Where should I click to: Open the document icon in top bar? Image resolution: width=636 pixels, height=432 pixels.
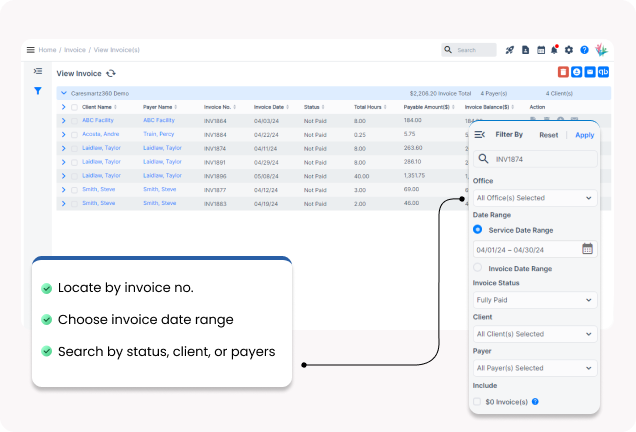pyautogui.click(x=525, y=50)
